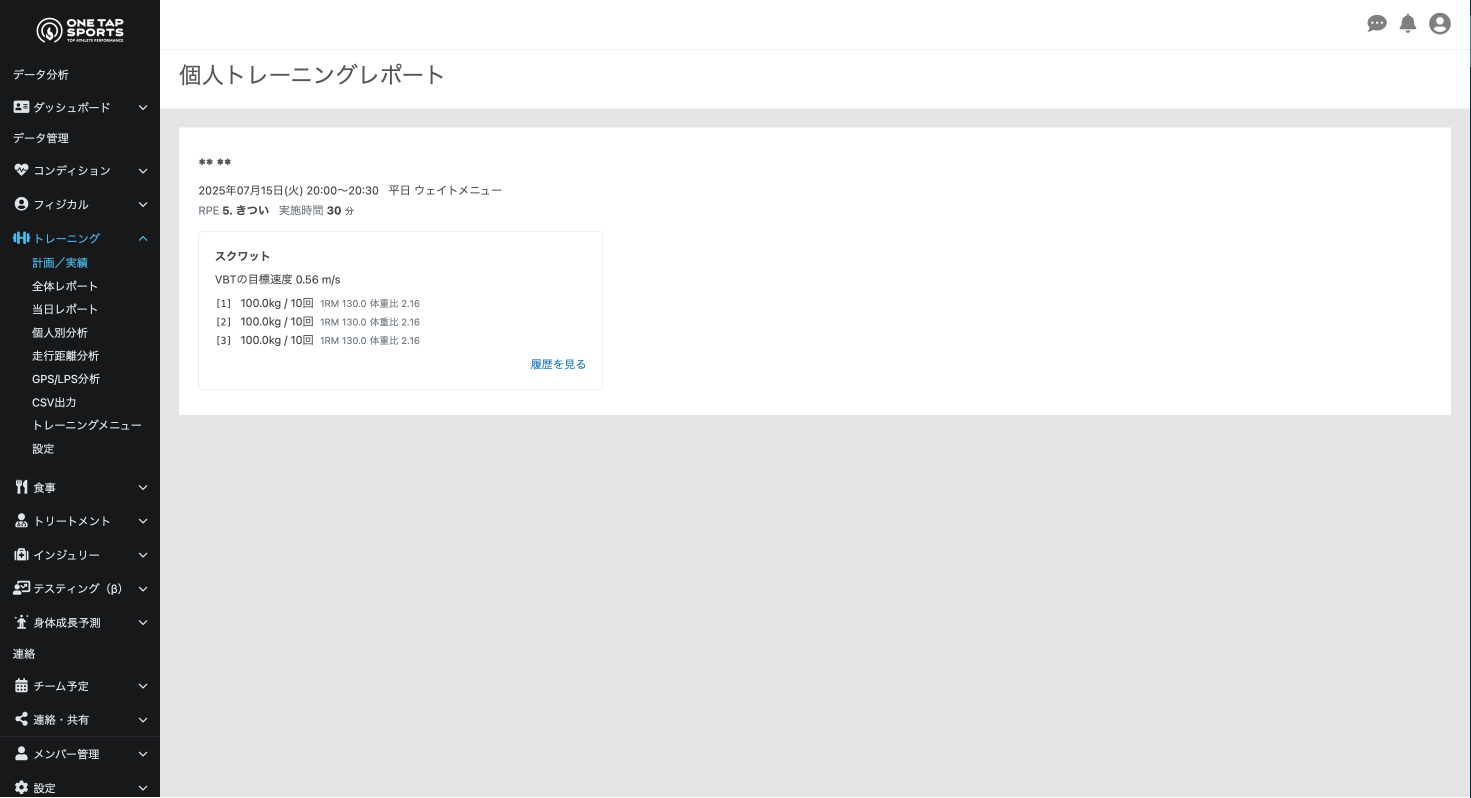This screenshot has width=1471, height=798.
Task: Click the データ分析 section header
Action: pyautogui.click(x=41, y=75)
